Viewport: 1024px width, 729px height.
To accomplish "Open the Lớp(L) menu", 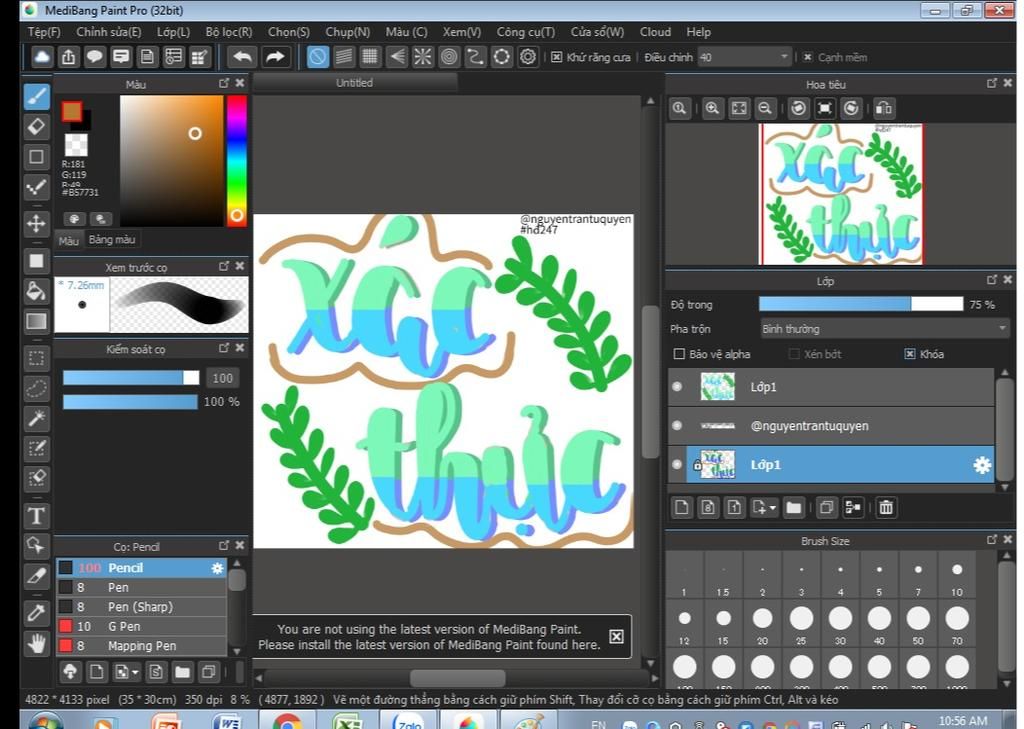I will tap(173, 32).
